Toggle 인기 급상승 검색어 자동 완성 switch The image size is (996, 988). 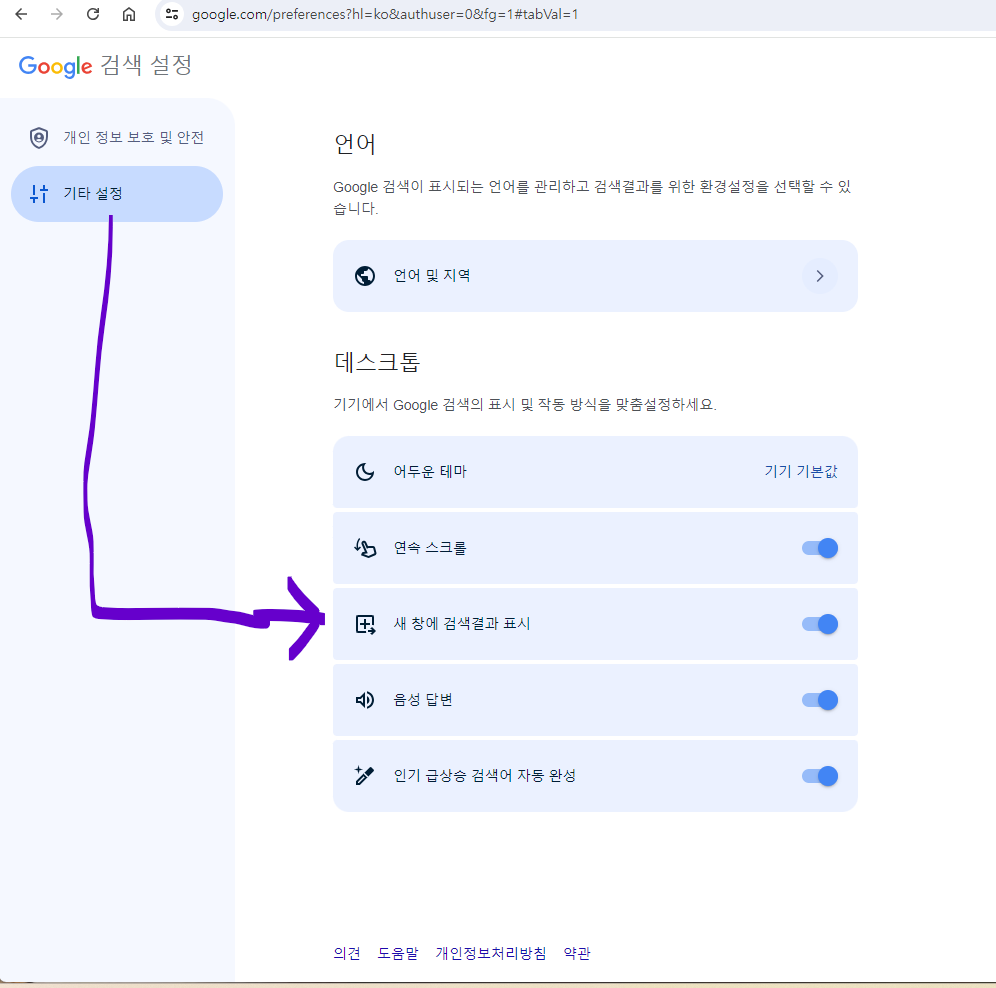[x=819, y=776]
